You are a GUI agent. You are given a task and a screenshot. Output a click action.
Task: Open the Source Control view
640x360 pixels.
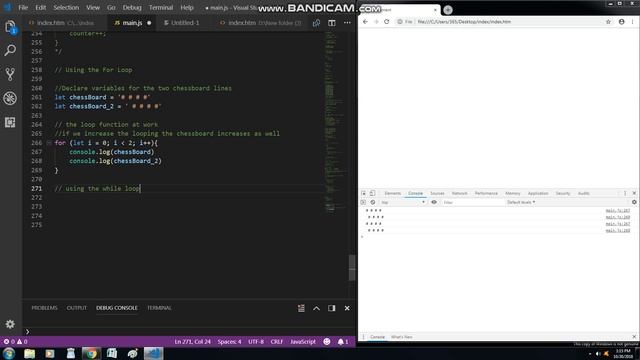coord(10,74)
